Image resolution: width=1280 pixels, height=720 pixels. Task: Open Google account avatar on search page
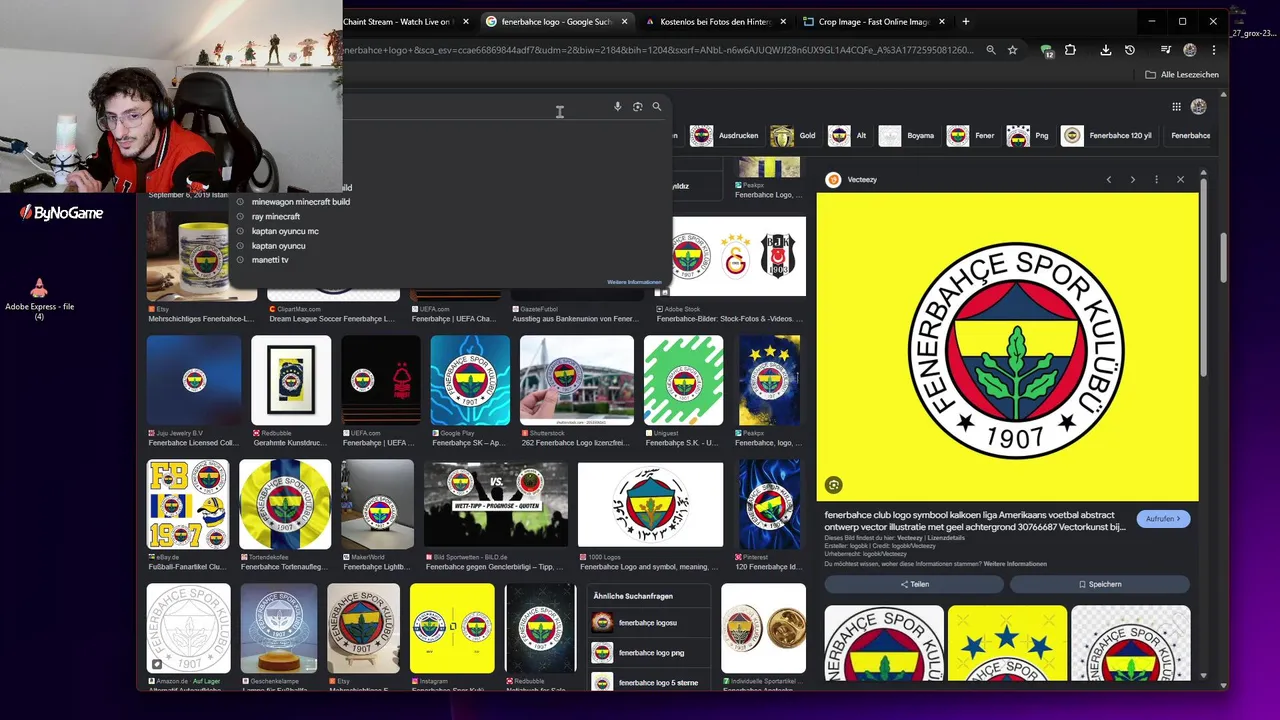[x=1199, y=107]
